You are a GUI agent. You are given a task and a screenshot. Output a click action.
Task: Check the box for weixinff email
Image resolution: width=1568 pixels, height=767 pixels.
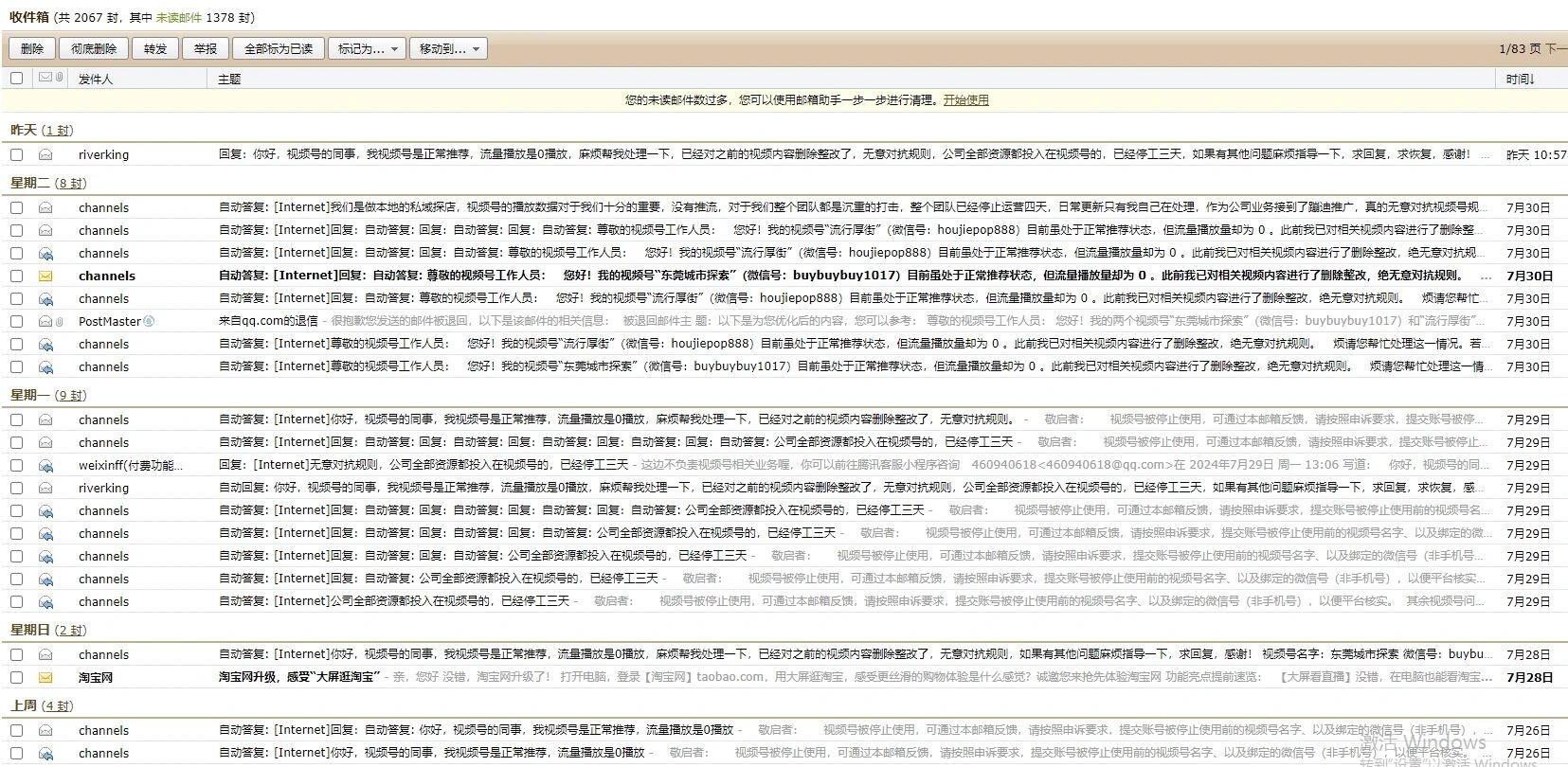pyautogui.click(x=16, y=465)
